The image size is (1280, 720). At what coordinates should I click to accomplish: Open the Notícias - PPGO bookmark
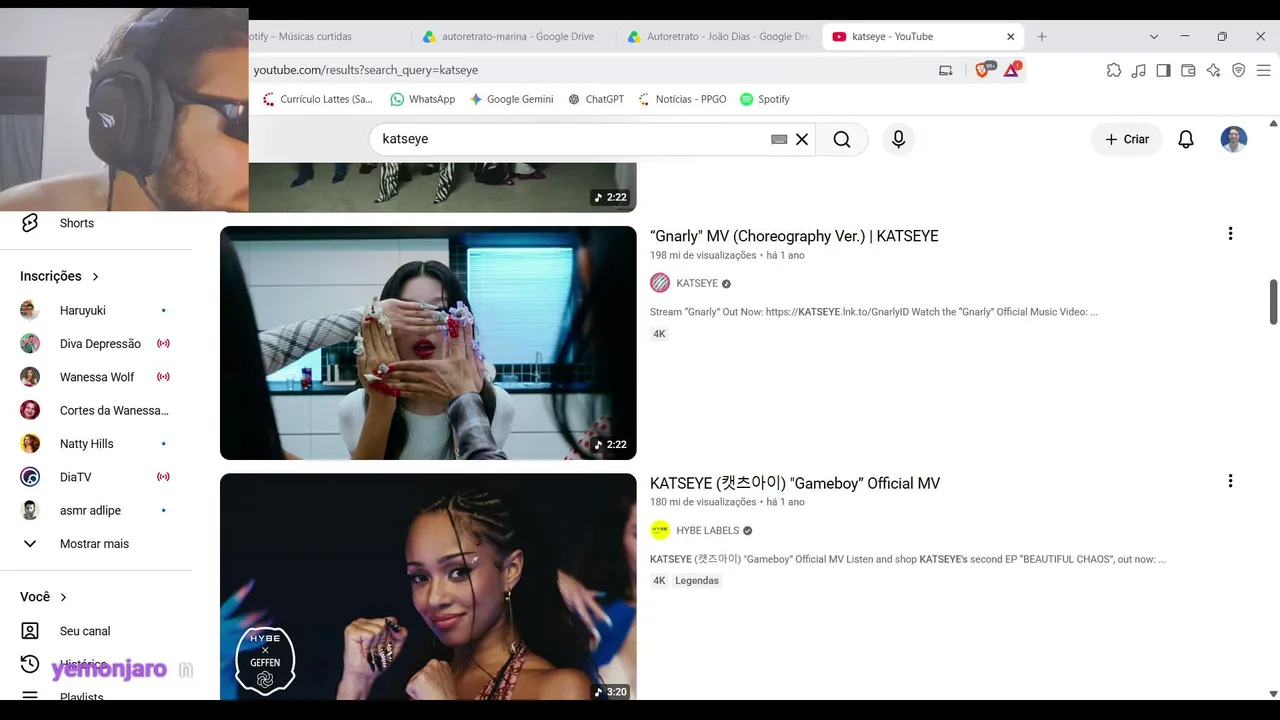click(x=682, y=99)
